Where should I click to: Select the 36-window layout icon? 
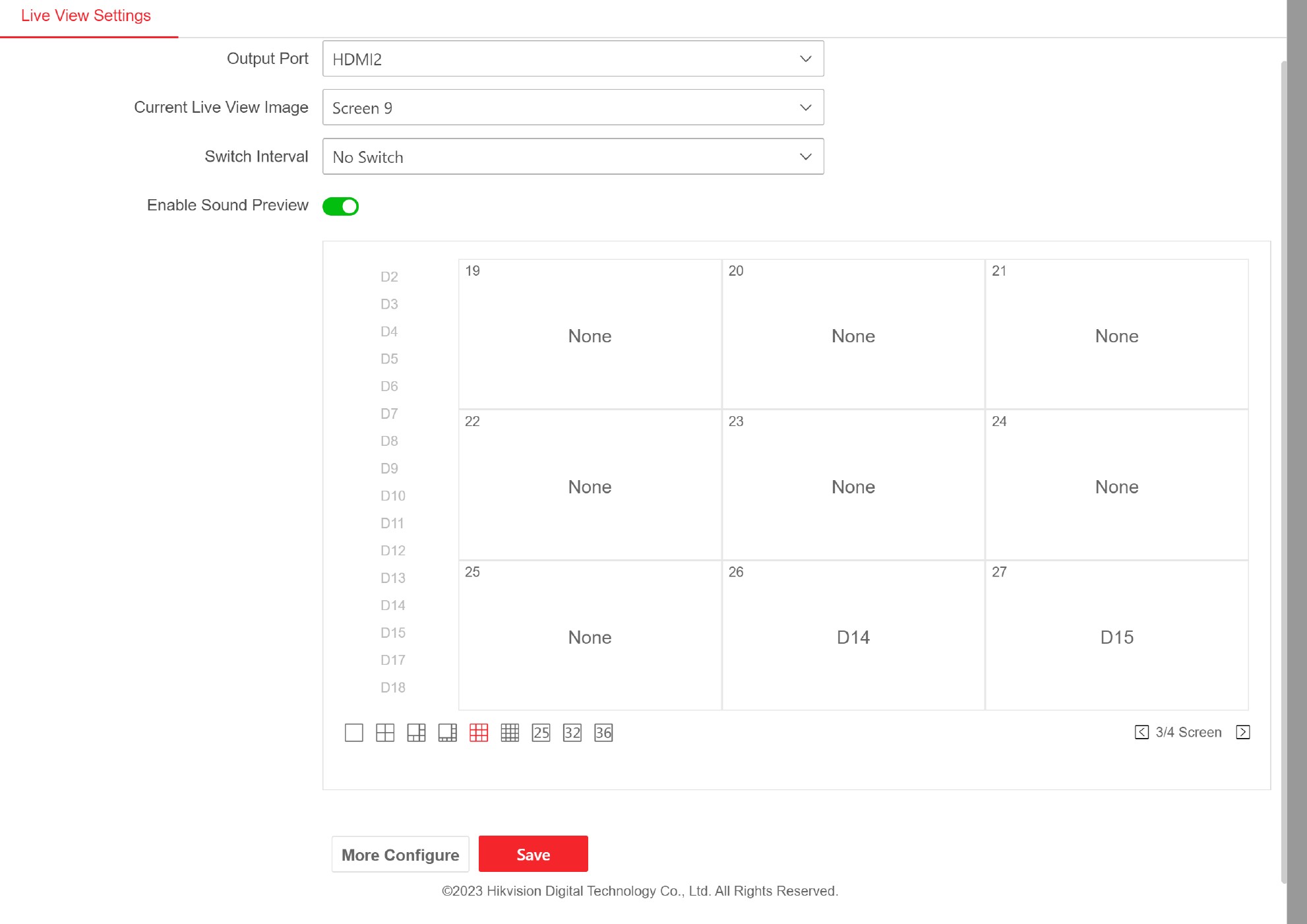pyautogui.click(x=603, y=733)
